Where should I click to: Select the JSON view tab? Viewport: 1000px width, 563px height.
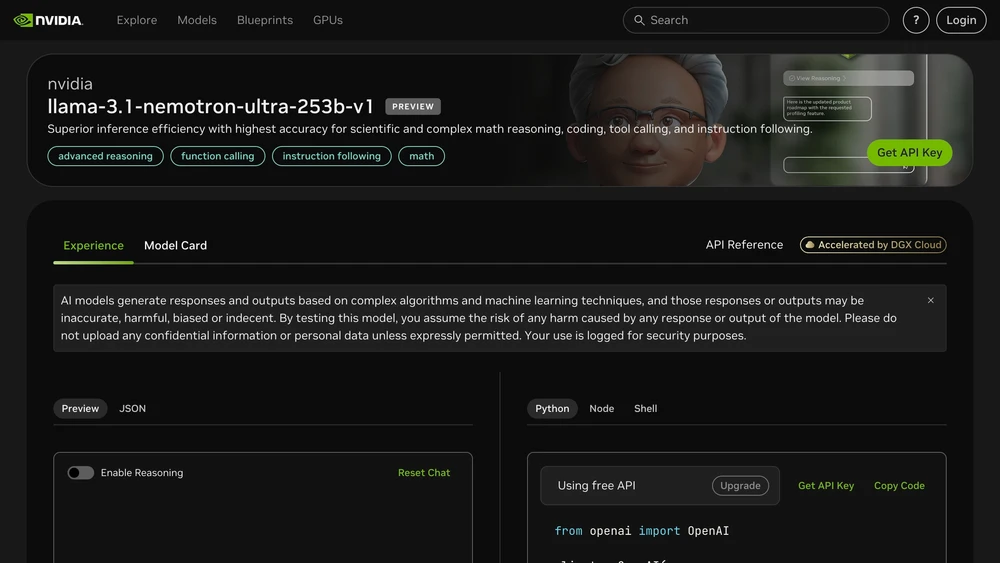pyautogui.click(x=133, y=409)
